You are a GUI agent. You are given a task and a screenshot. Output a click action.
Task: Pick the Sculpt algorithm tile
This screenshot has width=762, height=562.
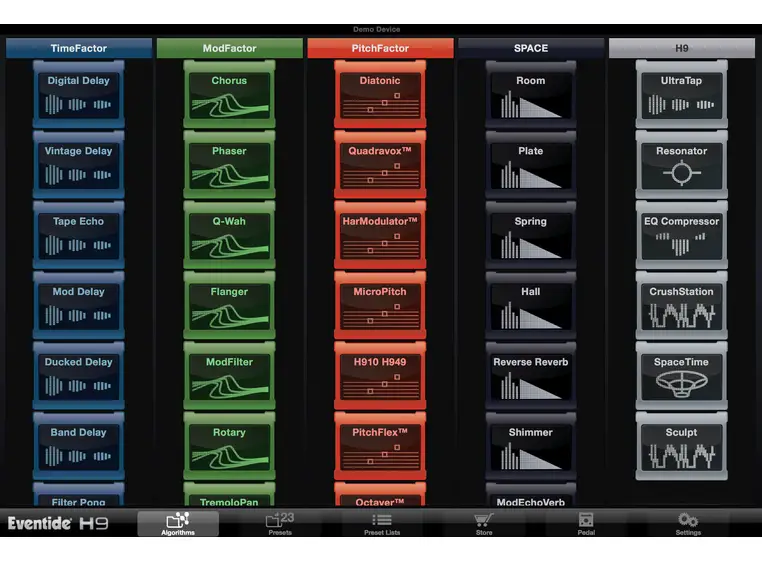(x=681, y=446)
